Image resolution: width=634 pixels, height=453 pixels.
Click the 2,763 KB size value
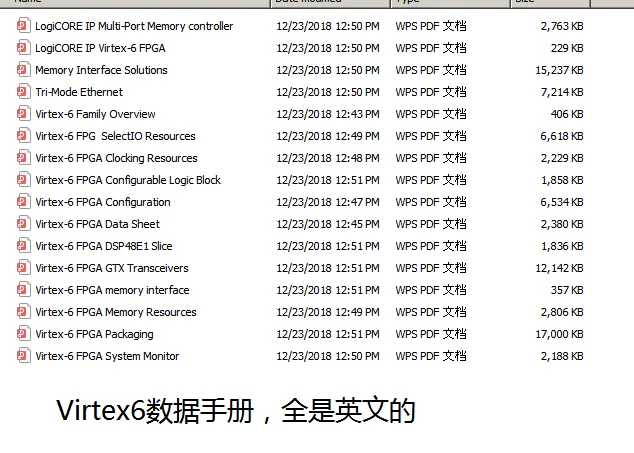562,26
